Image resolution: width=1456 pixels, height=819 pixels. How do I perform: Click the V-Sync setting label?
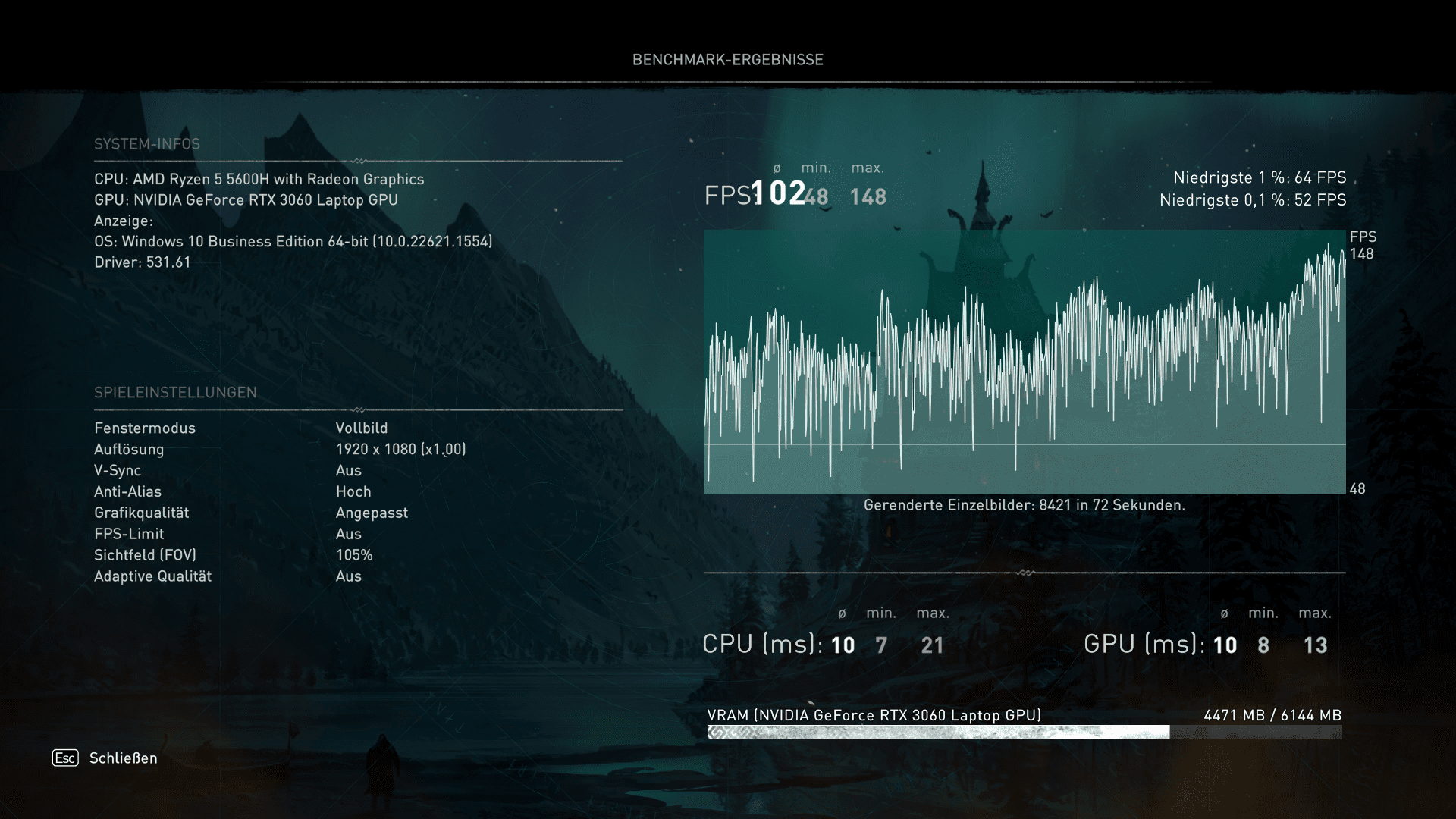[118, 470]
